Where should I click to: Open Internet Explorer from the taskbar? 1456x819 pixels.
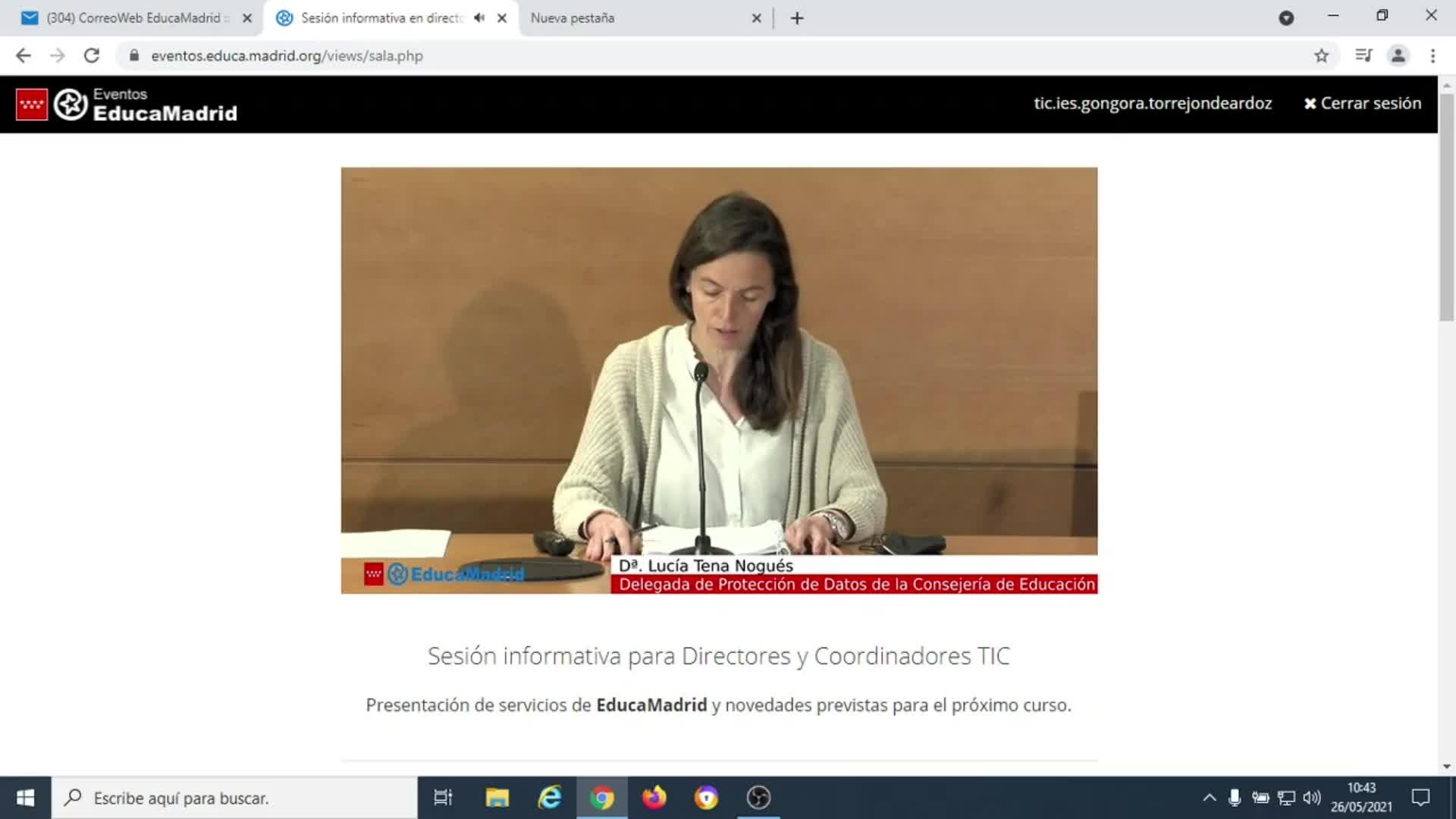point(550,798)
